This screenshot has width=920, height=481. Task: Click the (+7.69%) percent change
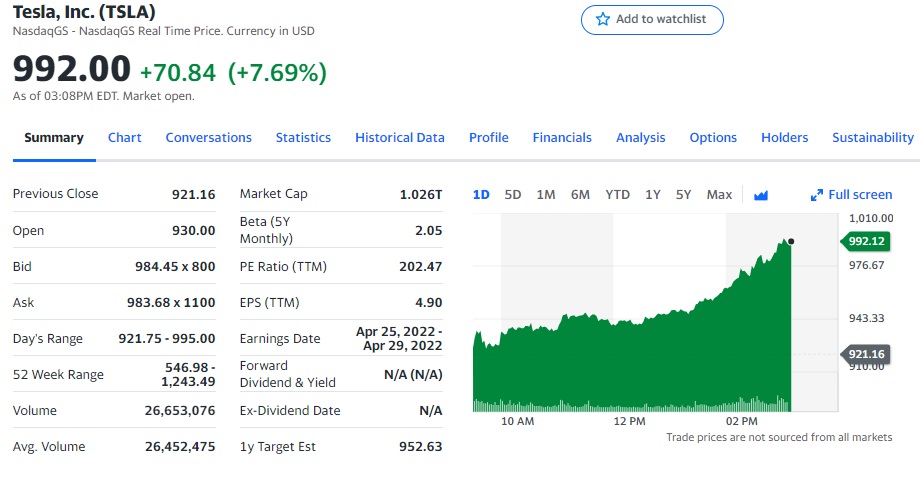[x=277, y=73]
